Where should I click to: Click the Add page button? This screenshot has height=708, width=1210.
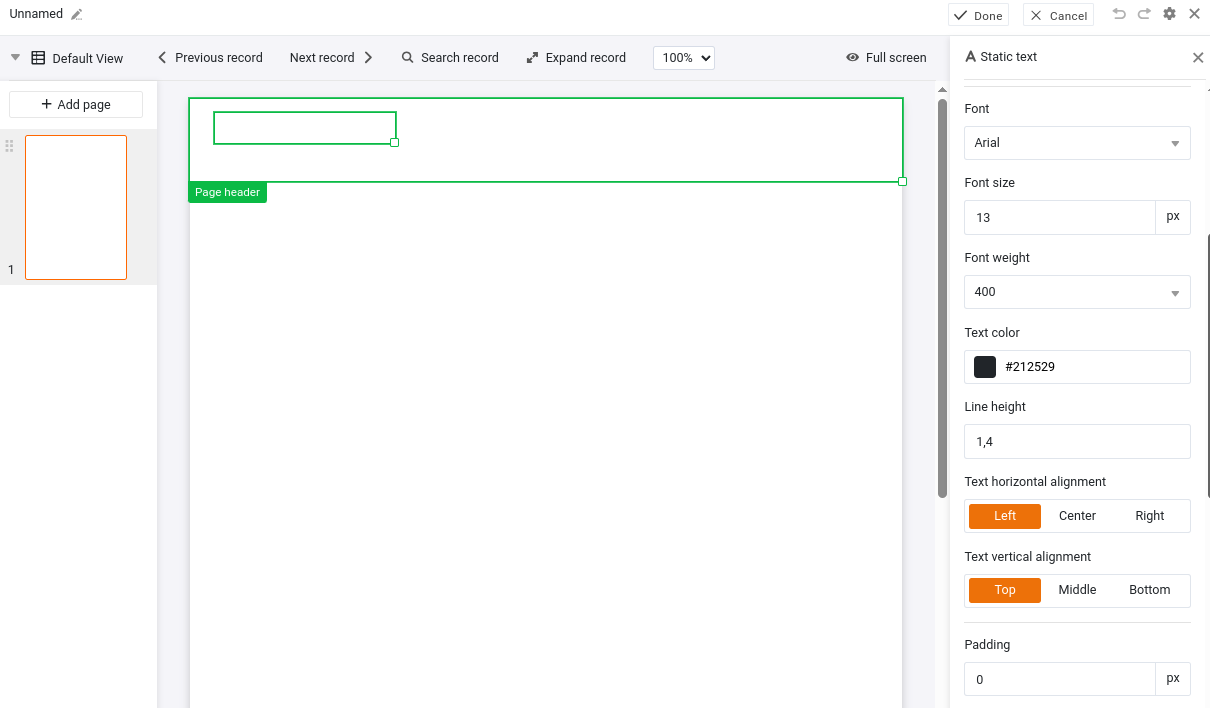tap(76, 105)
